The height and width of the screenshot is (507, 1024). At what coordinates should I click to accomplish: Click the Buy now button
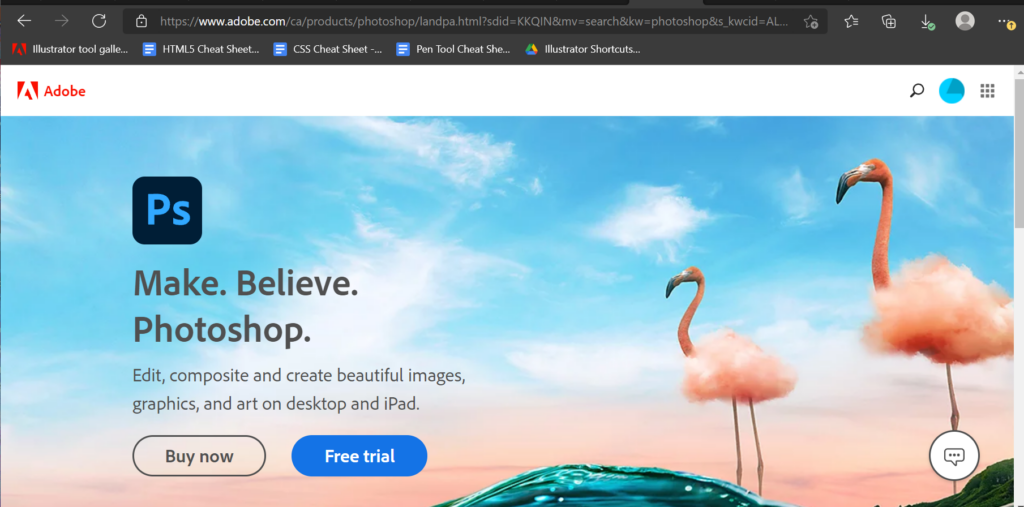point(199,456)
